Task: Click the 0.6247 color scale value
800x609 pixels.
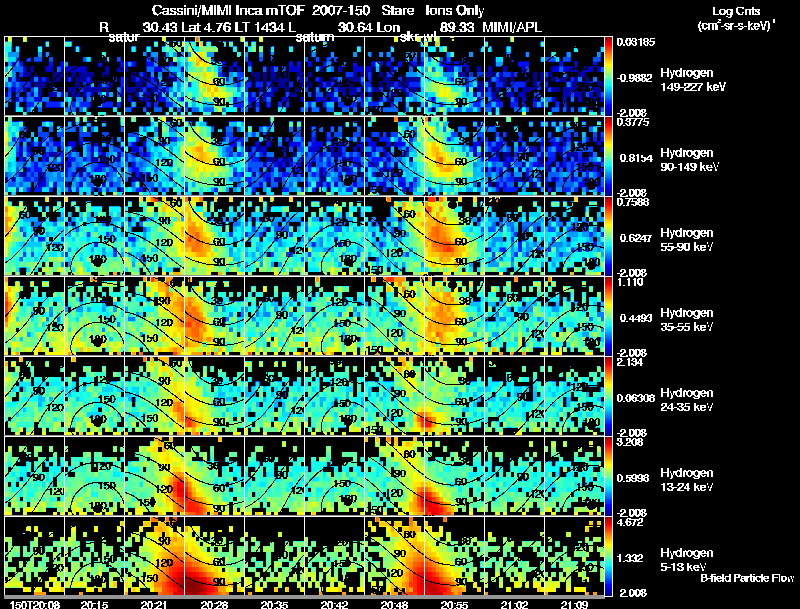Action: pyautogui.click(x=636, y=238)
